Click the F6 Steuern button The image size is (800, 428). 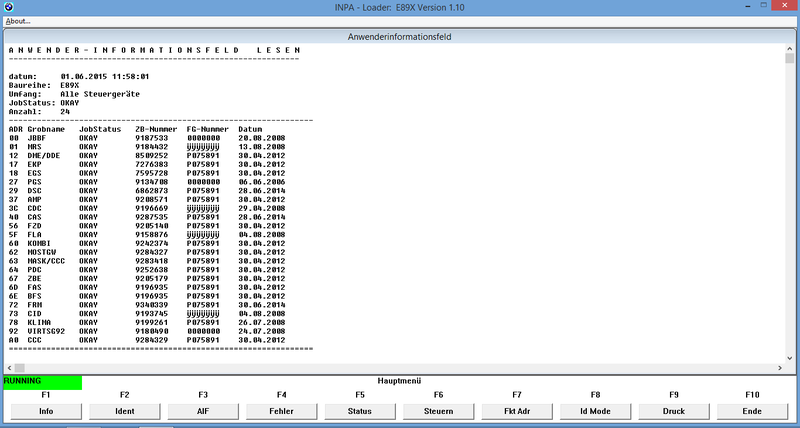439,411
